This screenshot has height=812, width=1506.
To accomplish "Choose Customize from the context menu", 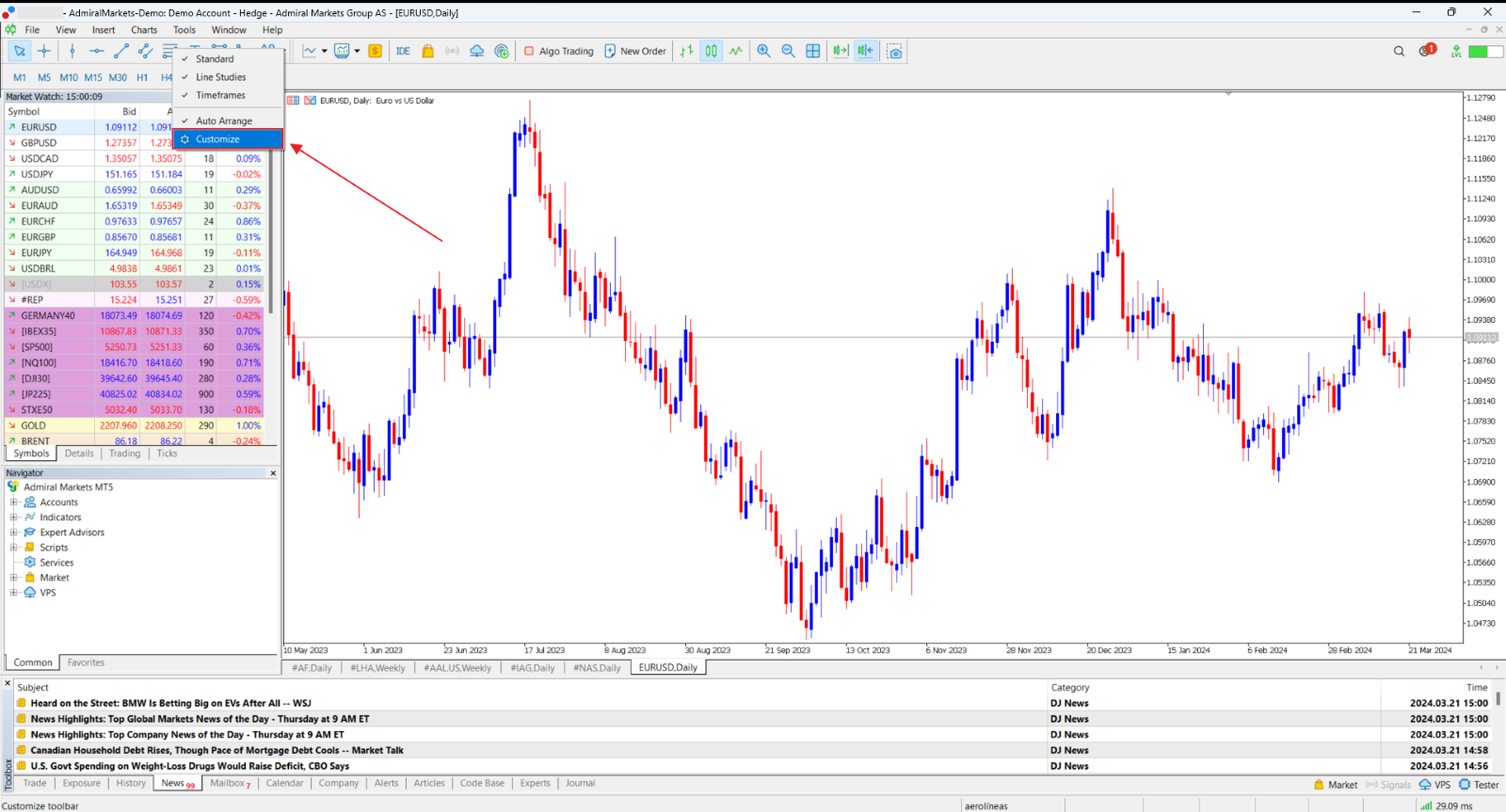I will pos(228,139).
